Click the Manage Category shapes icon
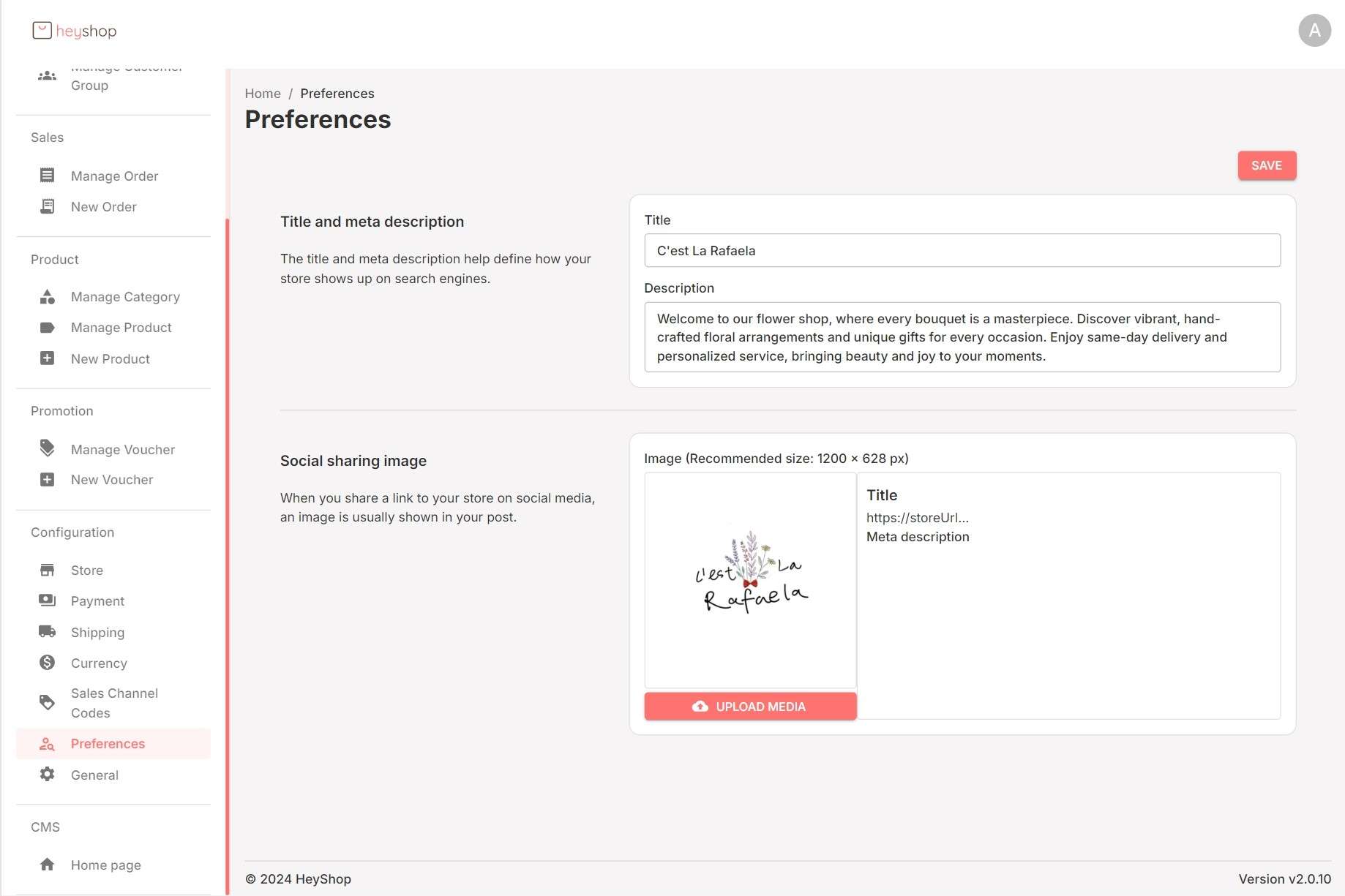This screenshot has height=896, width=1345. coord(47,296)
